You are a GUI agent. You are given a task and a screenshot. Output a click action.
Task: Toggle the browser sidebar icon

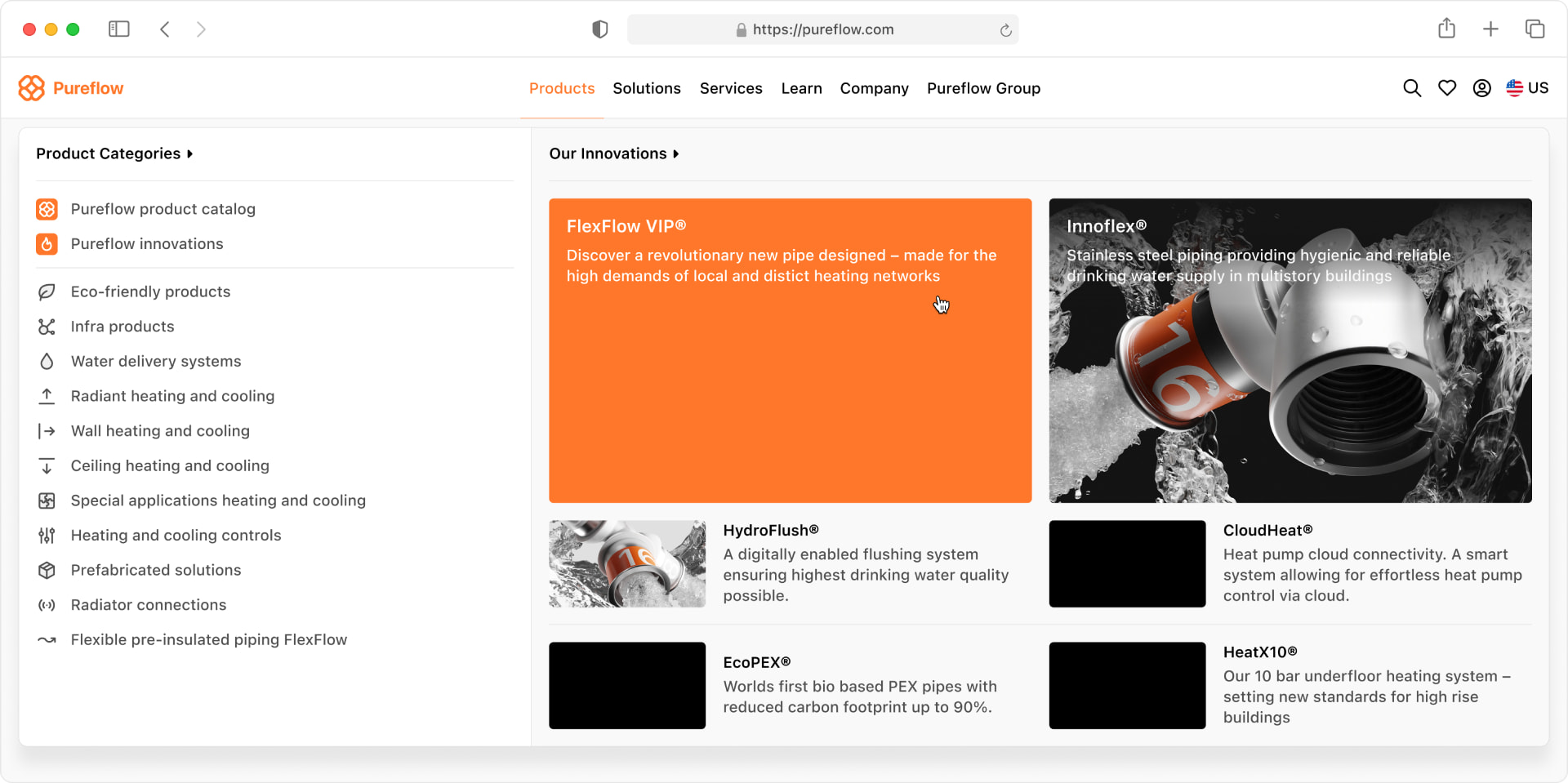click(119, 29)
